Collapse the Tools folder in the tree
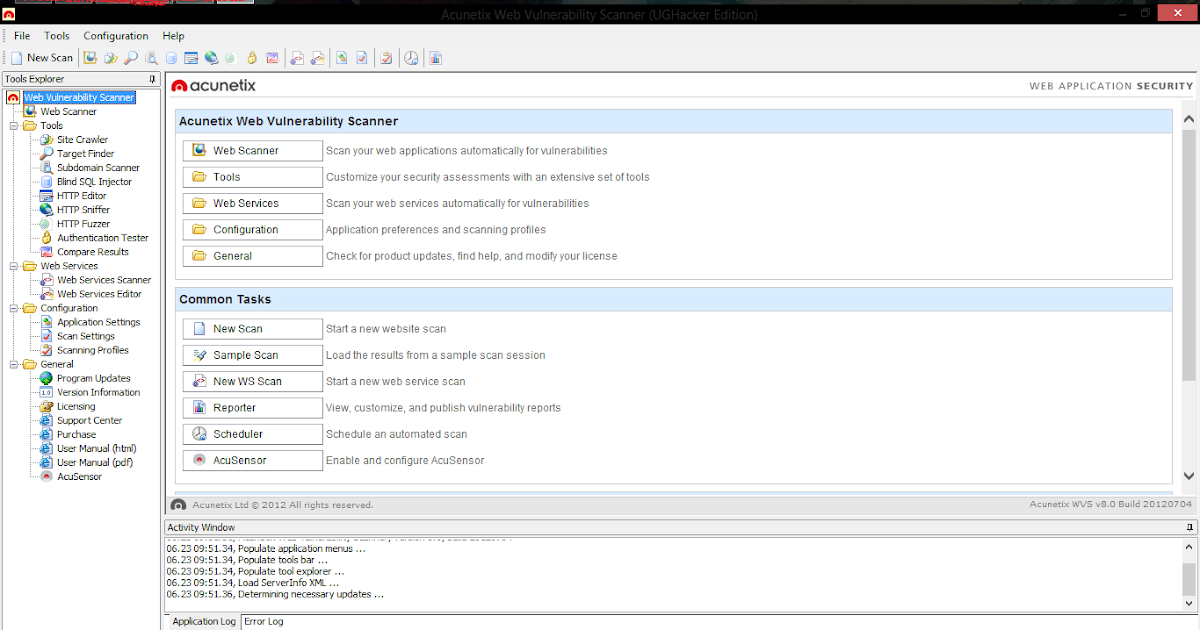 pos(13,126)
